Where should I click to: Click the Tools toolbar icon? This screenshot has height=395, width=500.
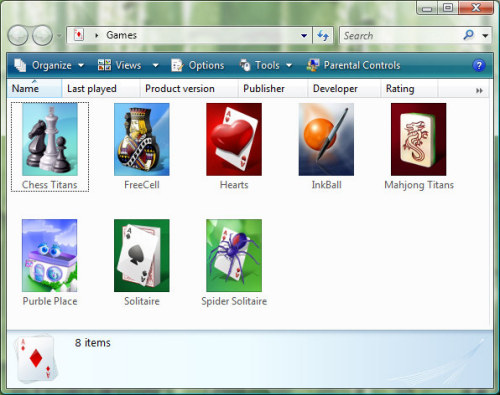245,65
